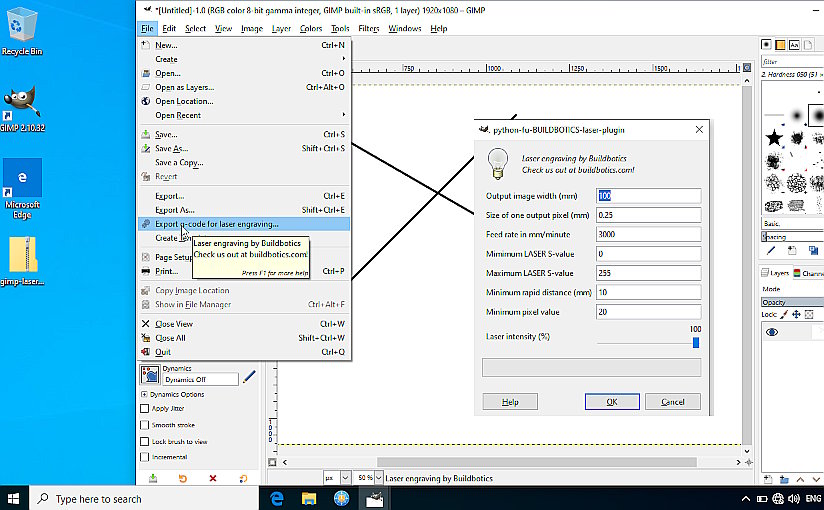Hide the layer using the eye icon

coord(771,332)
